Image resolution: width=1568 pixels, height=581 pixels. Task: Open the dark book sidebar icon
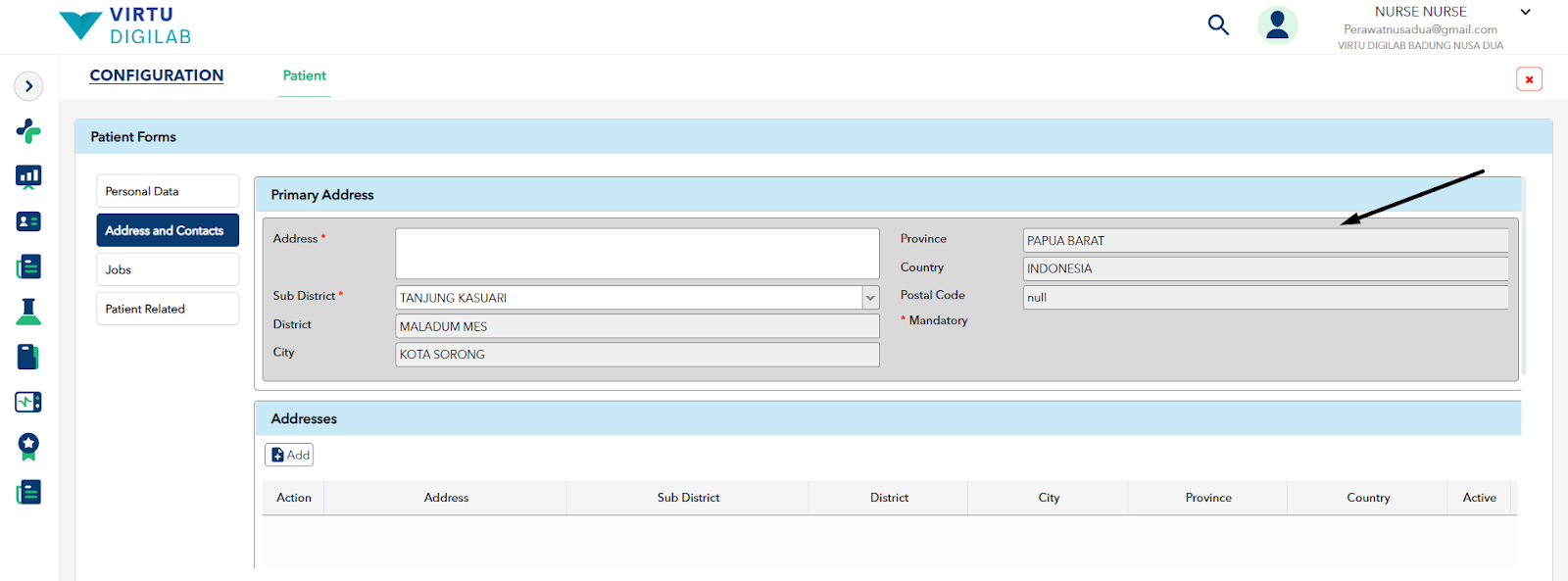coord(28,357)
